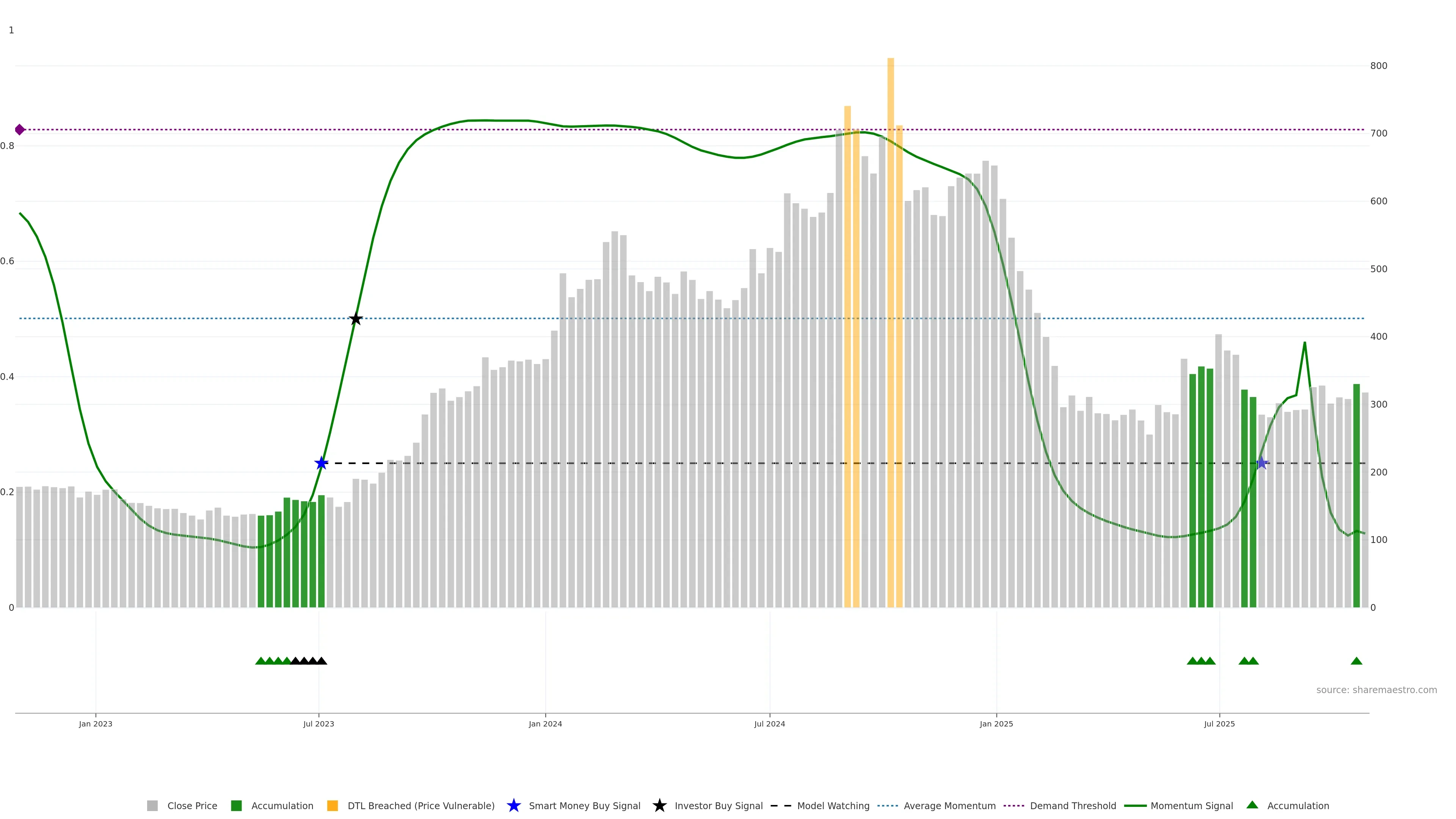Click the green Accumulation square legend swatch
This screenshot has height=819, width=1456.
[236, 805]
